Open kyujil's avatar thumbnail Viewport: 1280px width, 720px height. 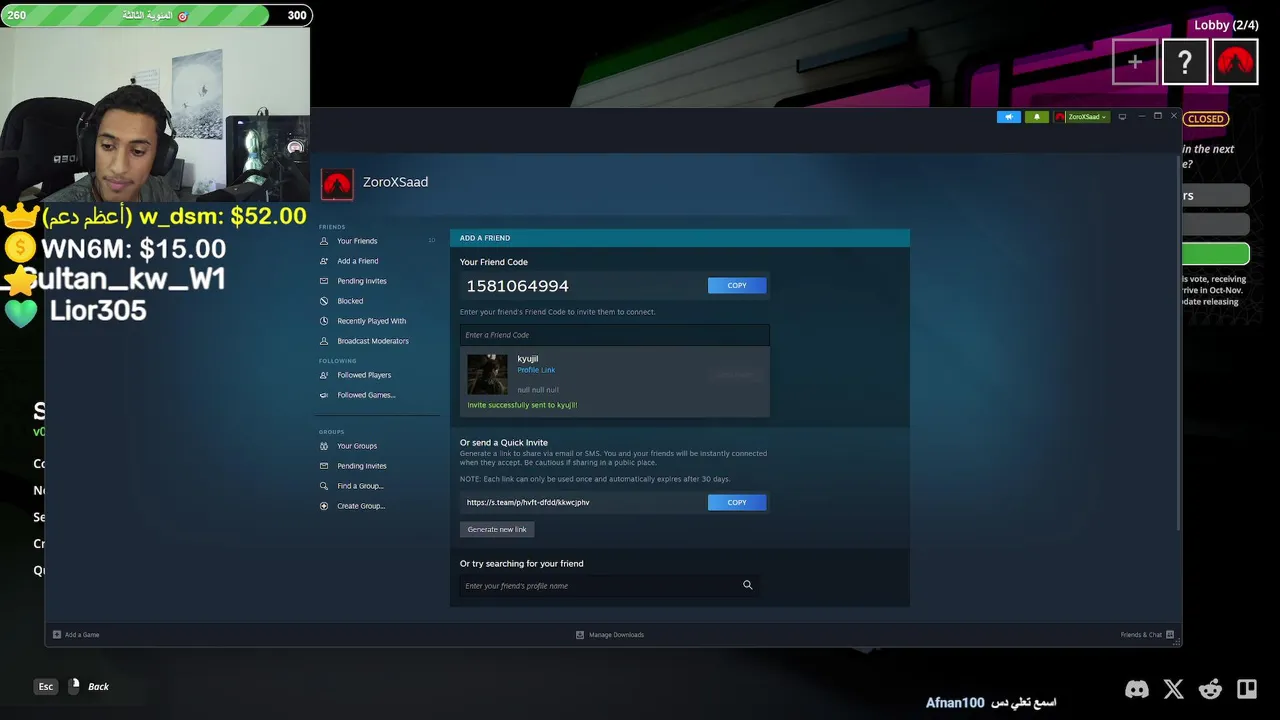tap(487, 374)
